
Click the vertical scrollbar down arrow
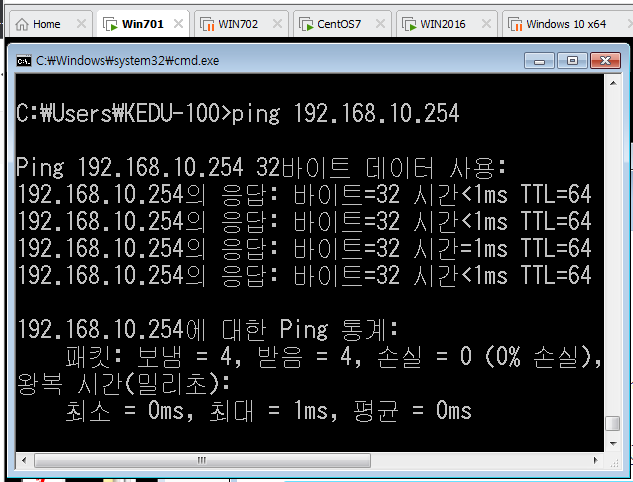[x=613, y=444]
